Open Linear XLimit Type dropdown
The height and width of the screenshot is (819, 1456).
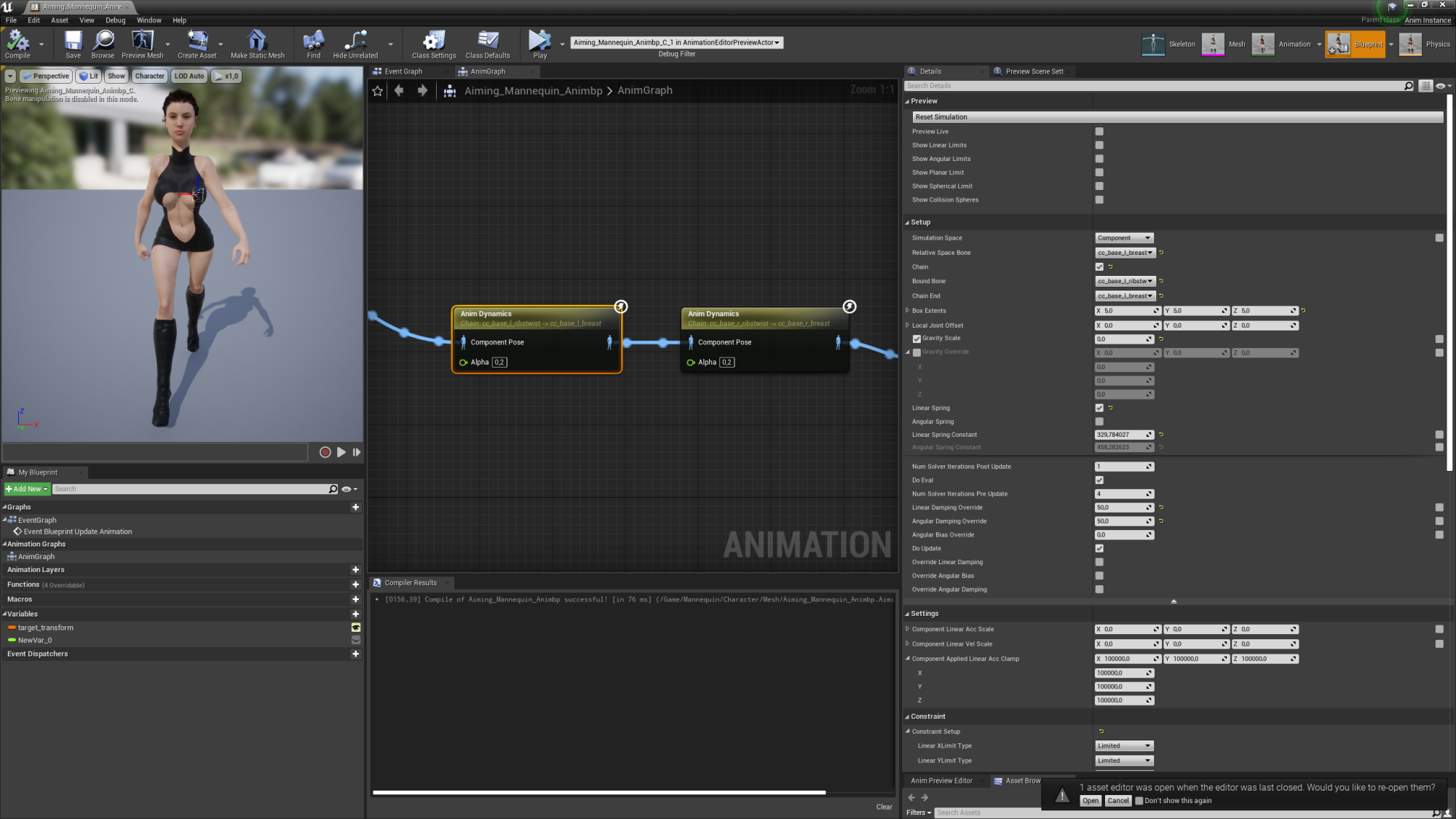coord(1124,746)
